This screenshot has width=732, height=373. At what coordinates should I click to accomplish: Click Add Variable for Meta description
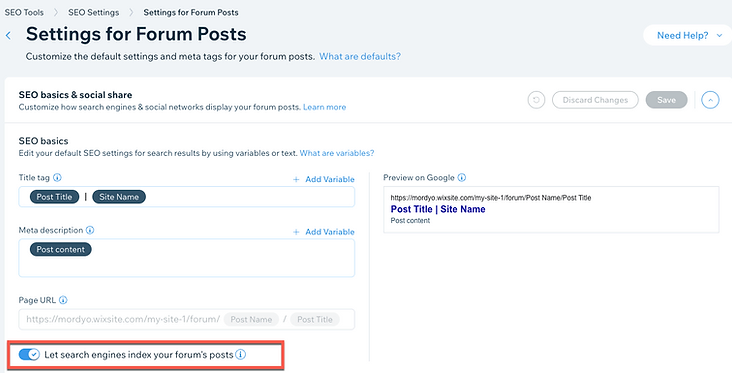pos(324,232)
